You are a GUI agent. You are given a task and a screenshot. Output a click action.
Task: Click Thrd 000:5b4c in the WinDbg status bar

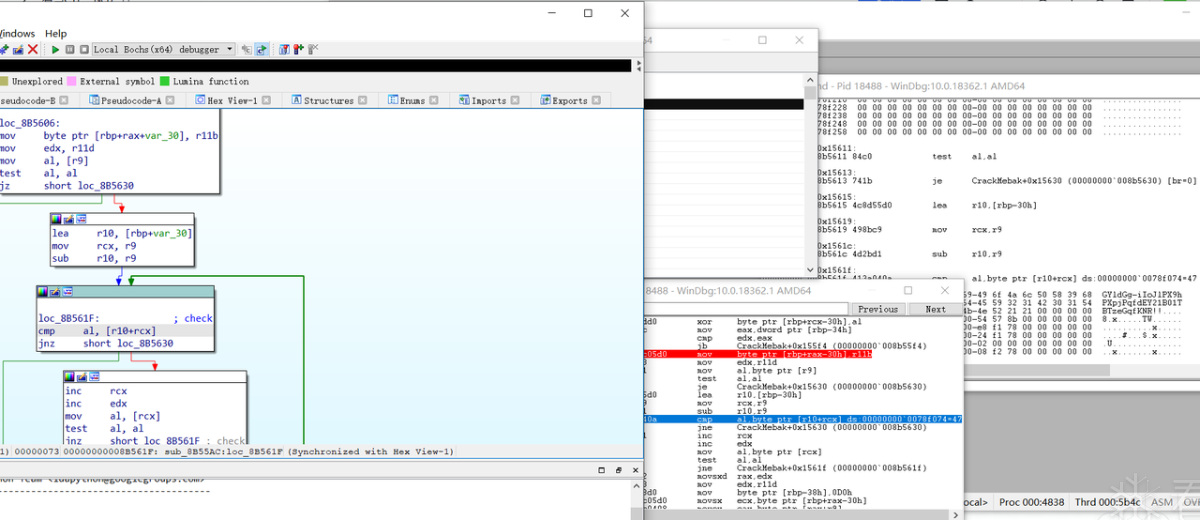[x=1110, y=501]
